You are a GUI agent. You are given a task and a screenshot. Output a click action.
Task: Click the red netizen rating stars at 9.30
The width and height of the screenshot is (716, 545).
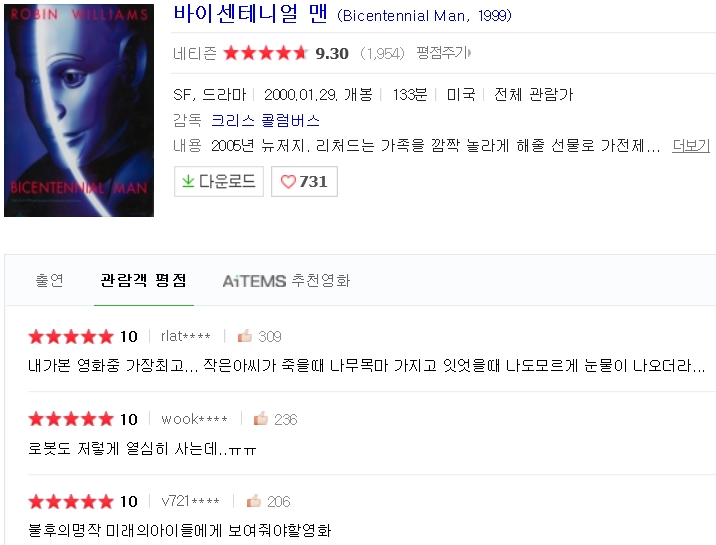pos(265,53)
